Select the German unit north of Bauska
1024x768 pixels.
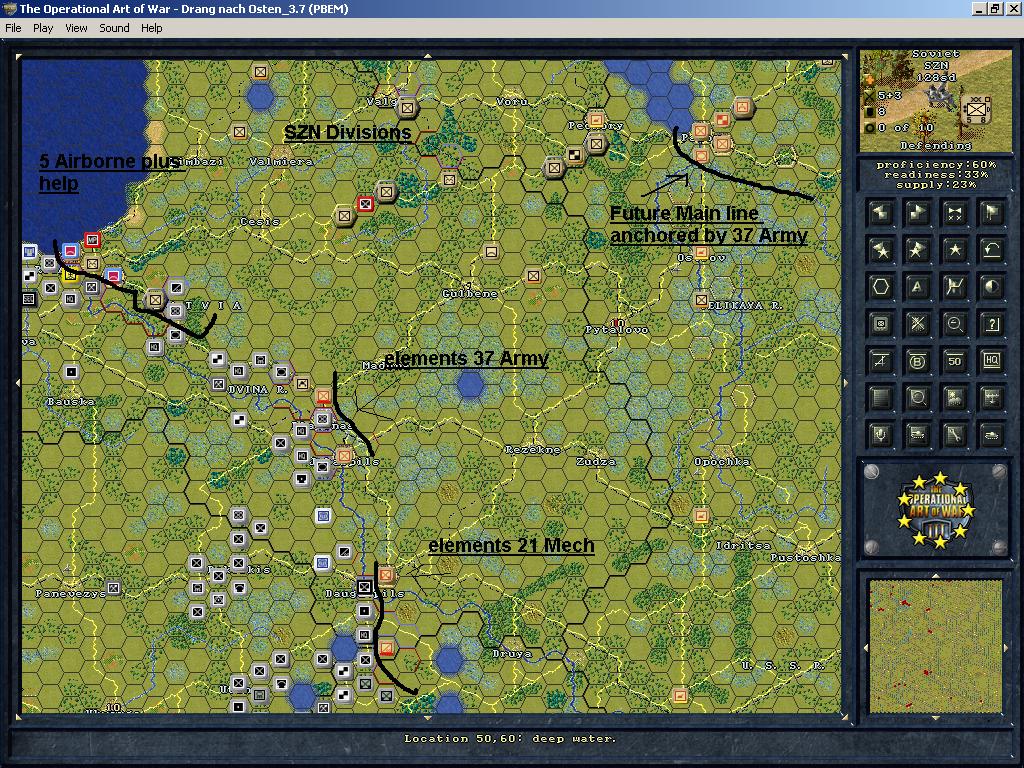pos(72,372)
